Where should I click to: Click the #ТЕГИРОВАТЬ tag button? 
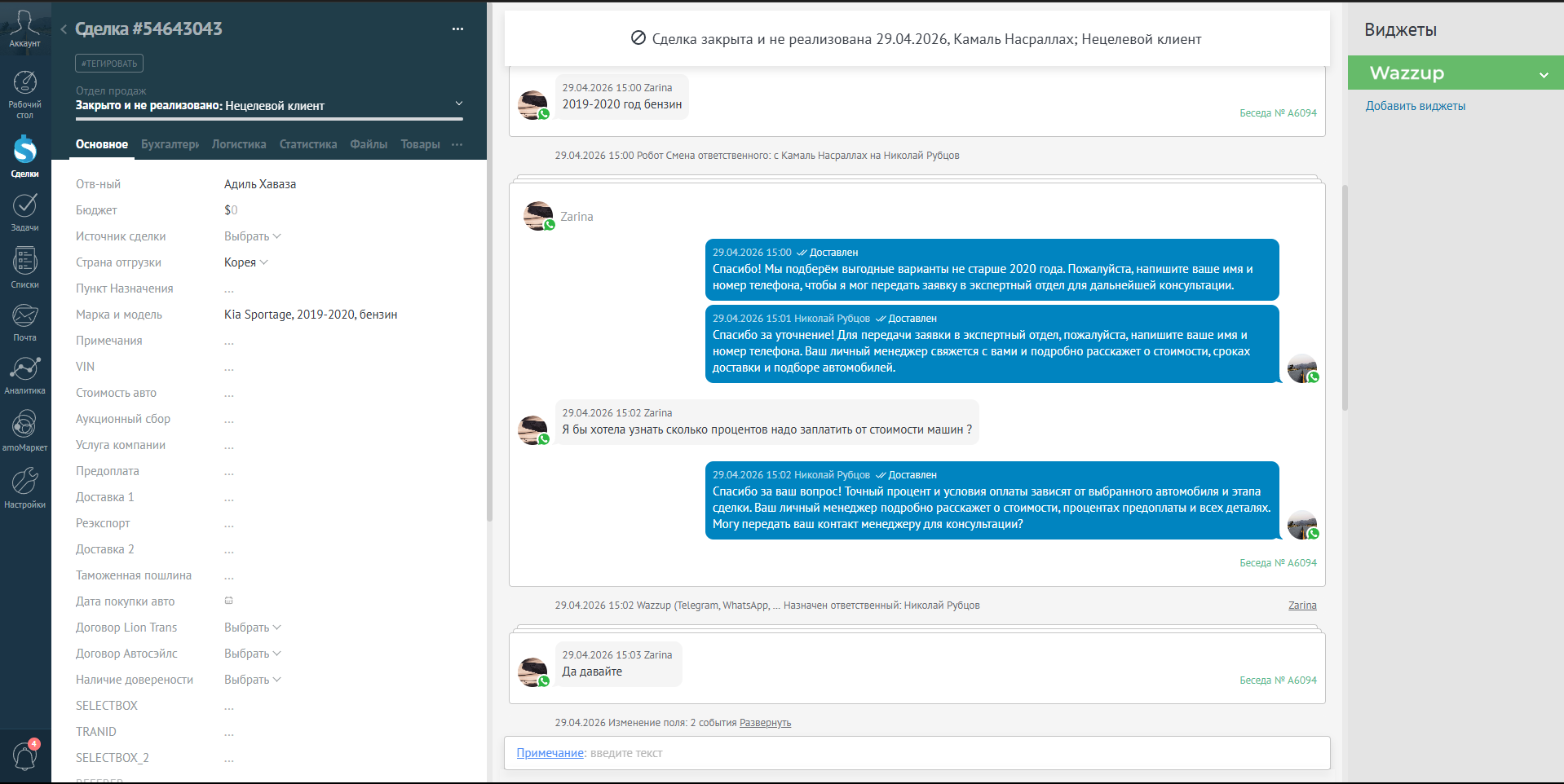click(109, 64)
